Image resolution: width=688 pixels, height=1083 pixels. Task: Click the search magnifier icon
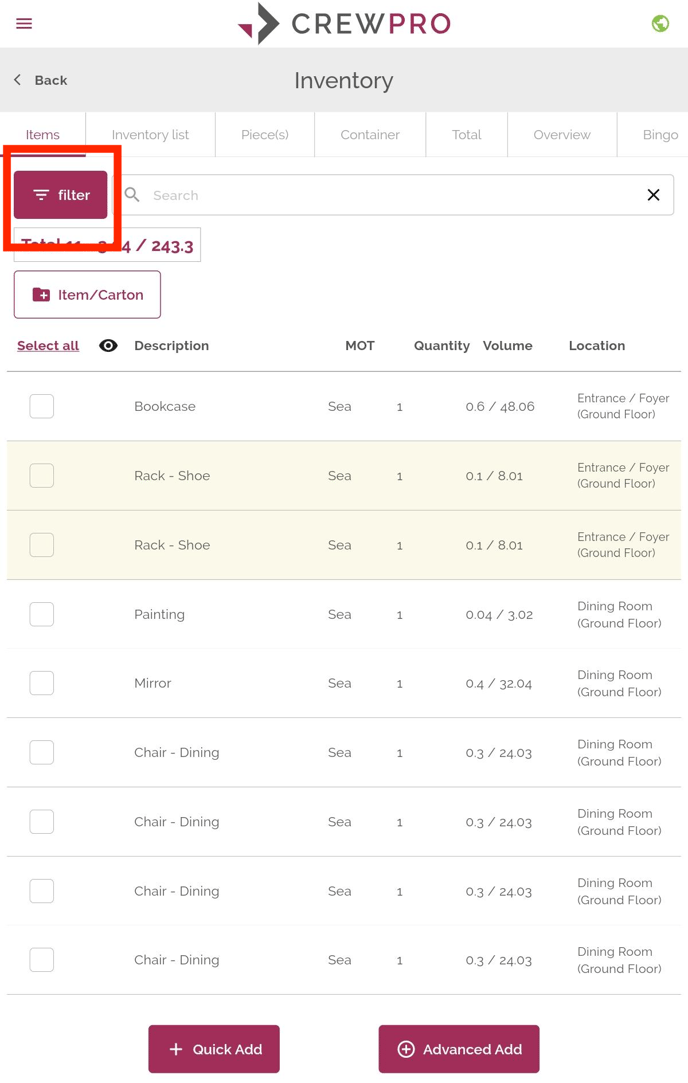132,195
